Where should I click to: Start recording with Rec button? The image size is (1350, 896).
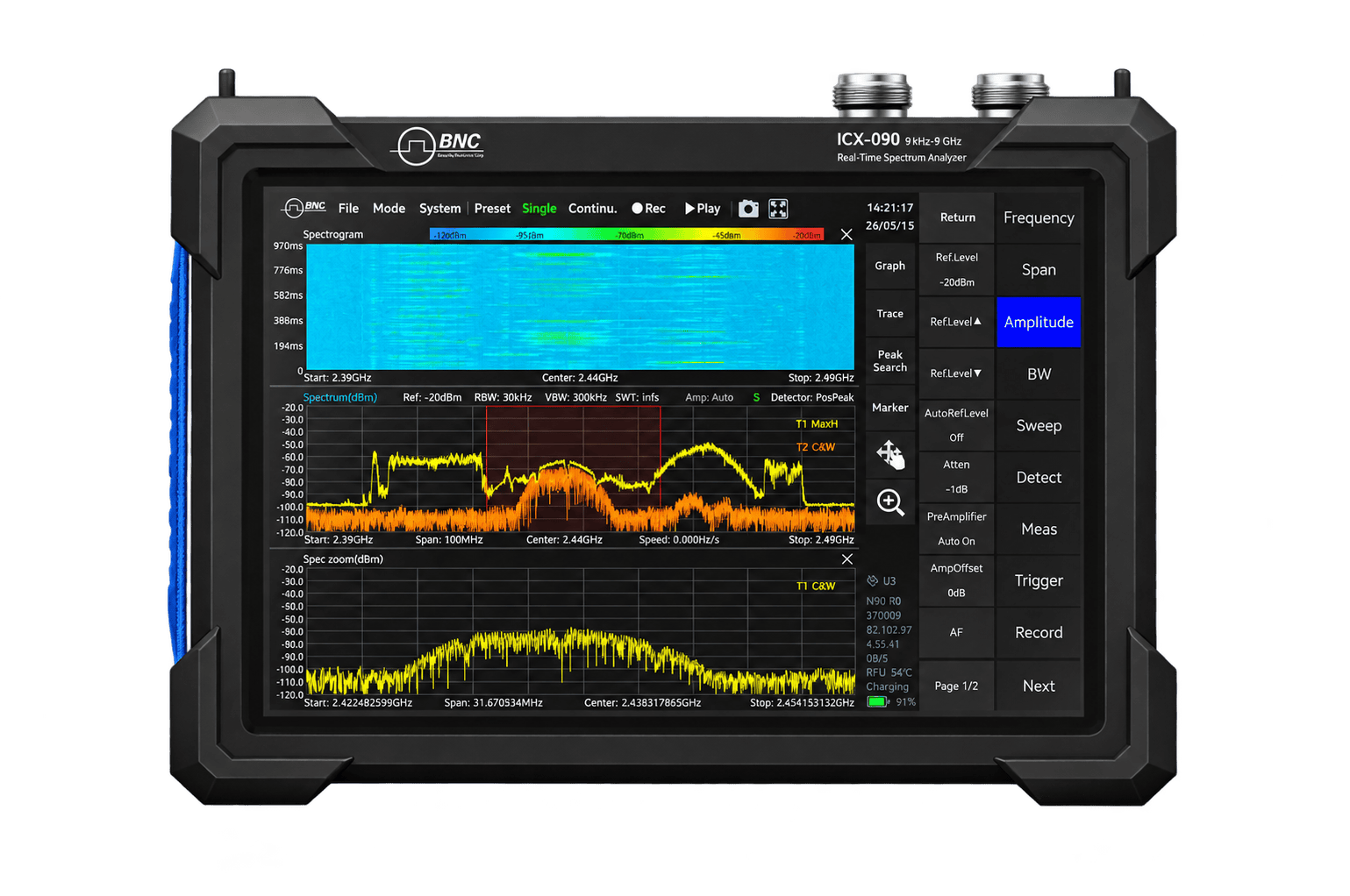tap(648, 209)
